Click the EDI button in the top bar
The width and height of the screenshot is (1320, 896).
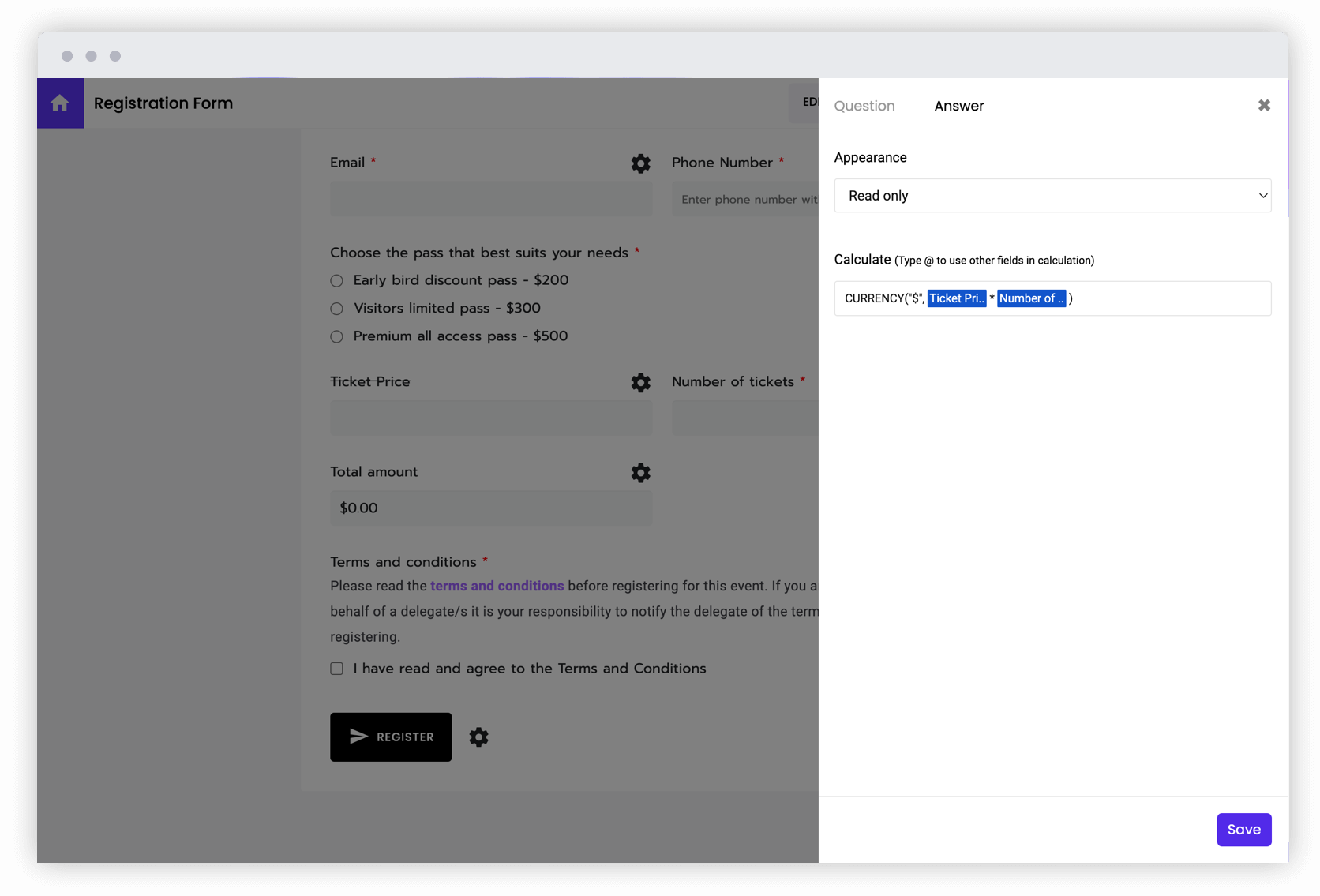click(x=808, y=102)
